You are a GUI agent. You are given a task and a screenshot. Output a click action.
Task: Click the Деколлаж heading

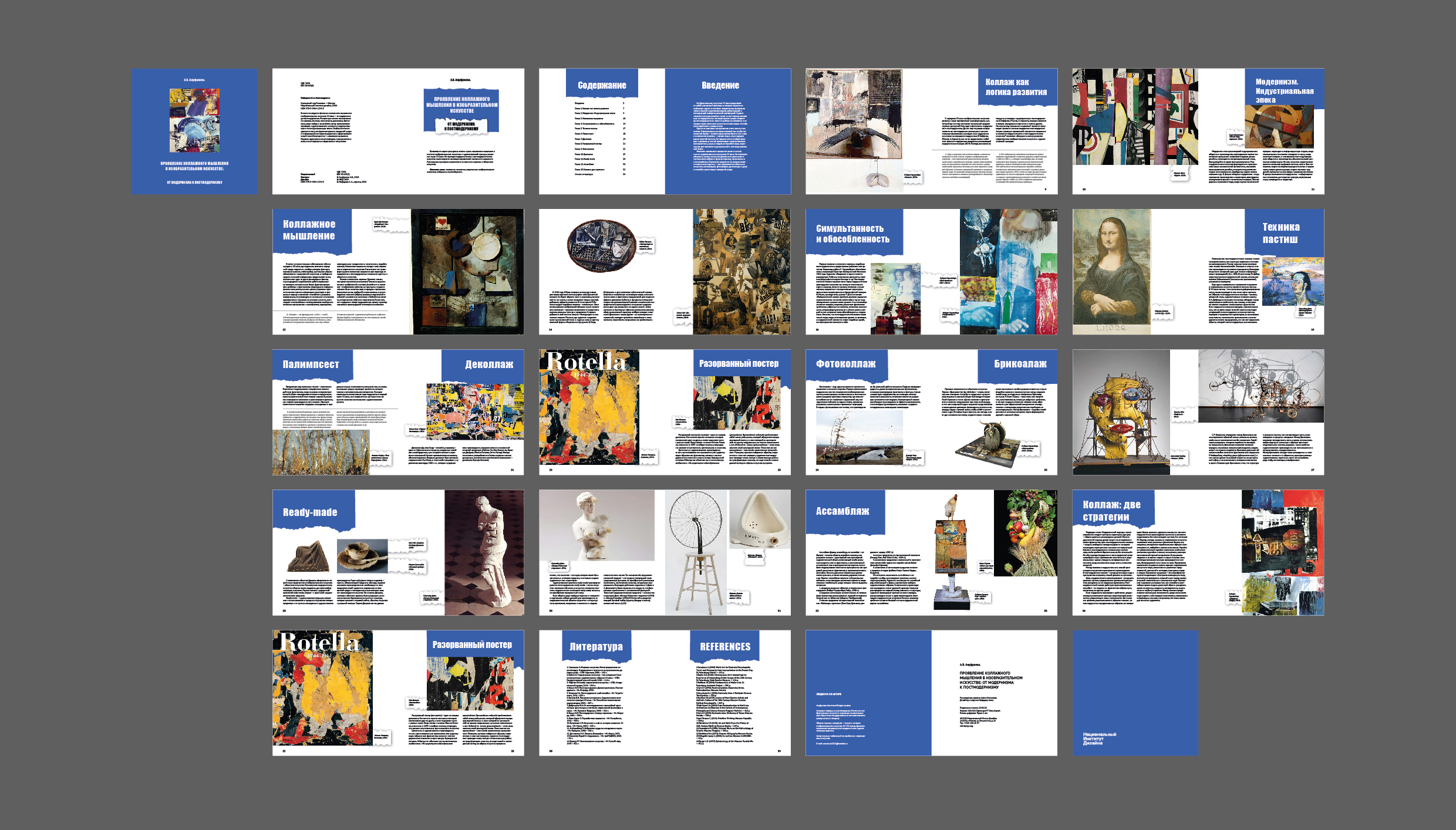489,364
